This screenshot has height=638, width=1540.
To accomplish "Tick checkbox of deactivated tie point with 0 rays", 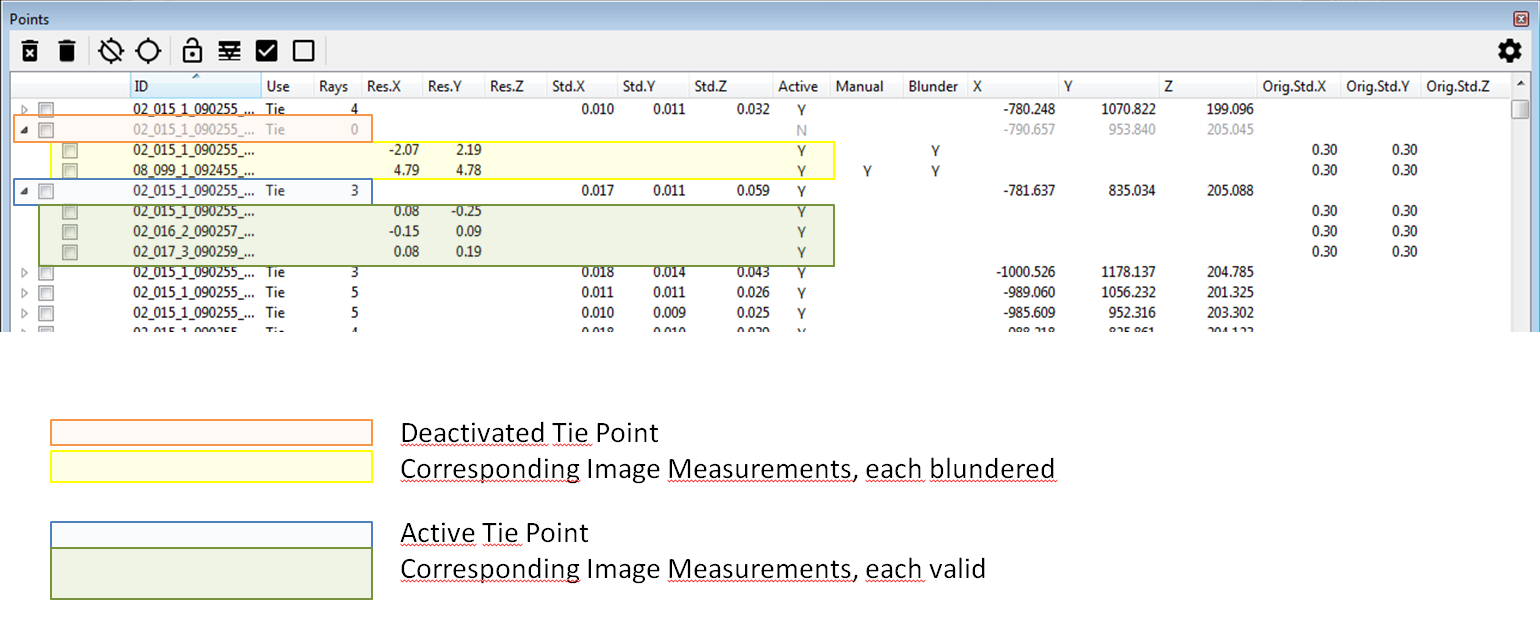I will tap(46, 130).
